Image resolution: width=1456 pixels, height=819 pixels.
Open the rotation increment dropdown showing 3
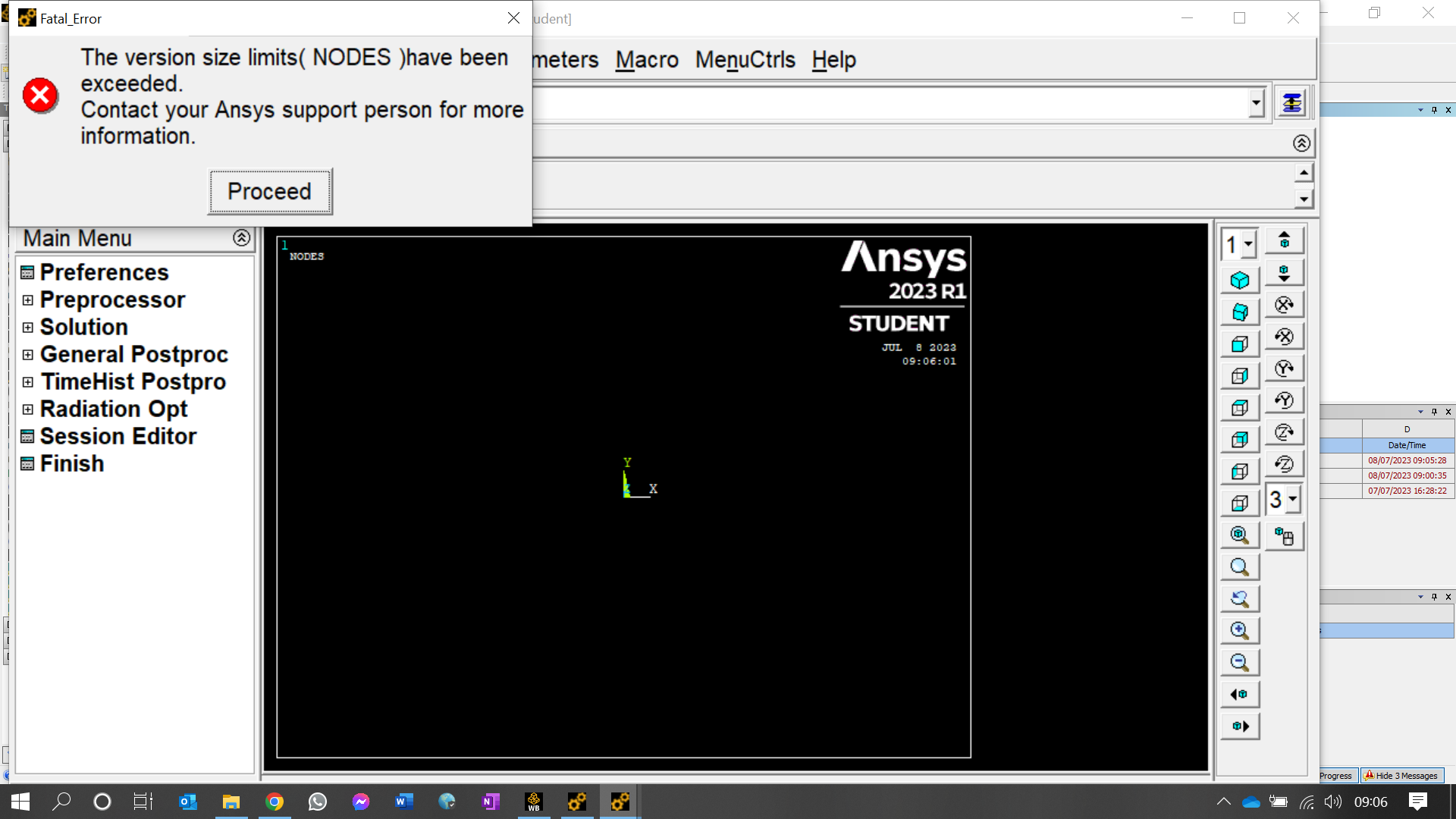pos(1292,499)
